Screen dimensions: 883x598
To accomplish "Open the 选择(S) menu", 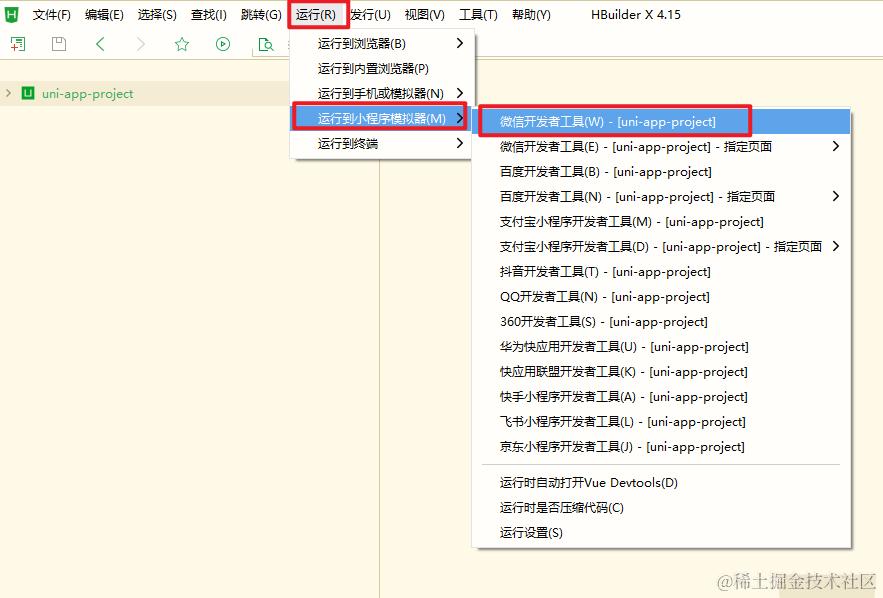I will [157, 15].
